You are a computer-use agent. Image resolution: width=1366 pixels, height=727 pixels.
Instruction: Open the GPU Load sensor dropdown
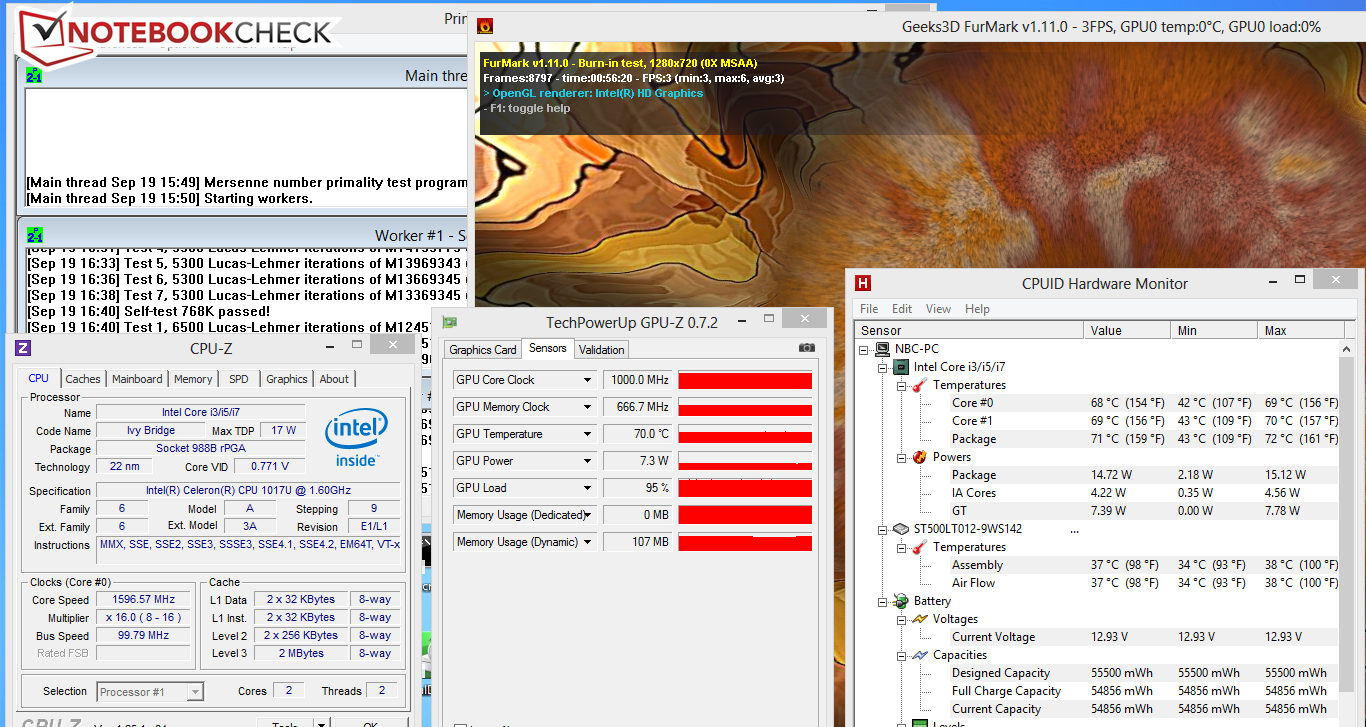click(x=588, y=488)
